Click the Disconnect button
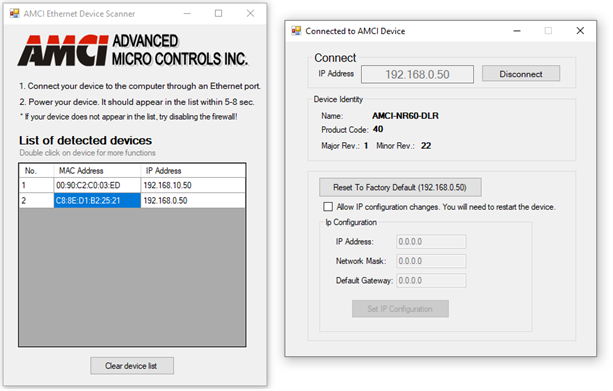The width and height of the screenshot is (613, 391). pos(521,74)
